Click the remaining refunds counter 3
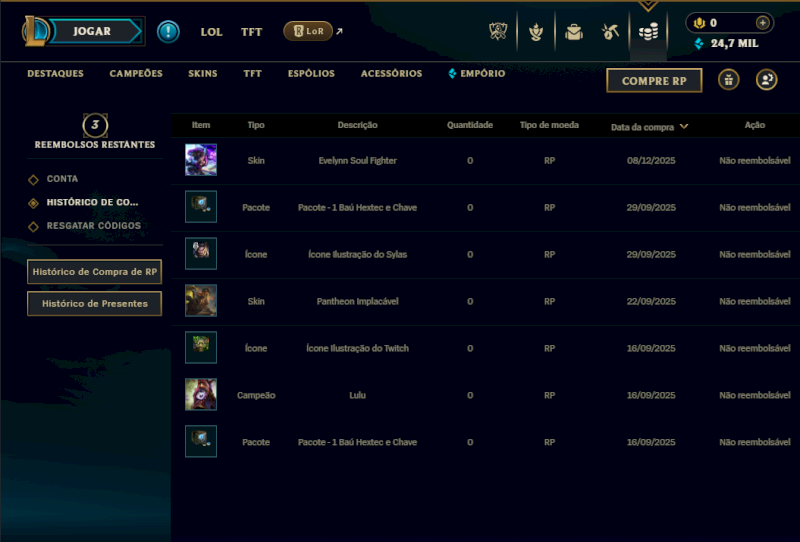Viewport: 800px width, 542px height. pyautogui.click(x=95, y=125)
